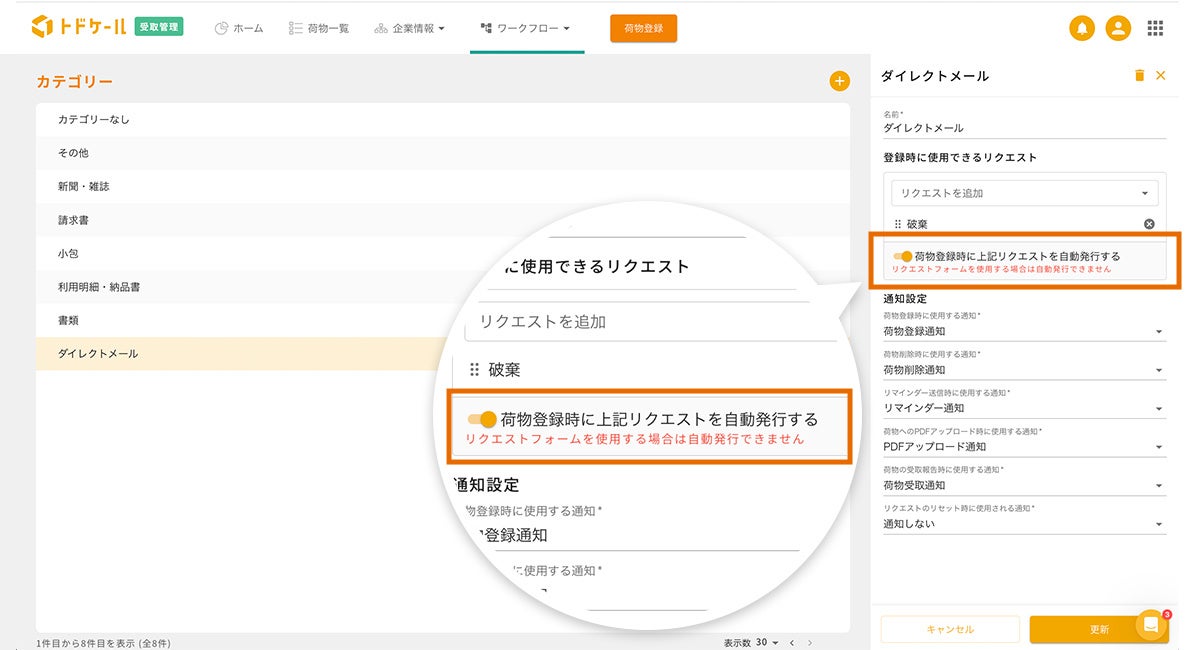Open the apps grid icon
The image size is (1195, 650).
[x=1155, y=28]
